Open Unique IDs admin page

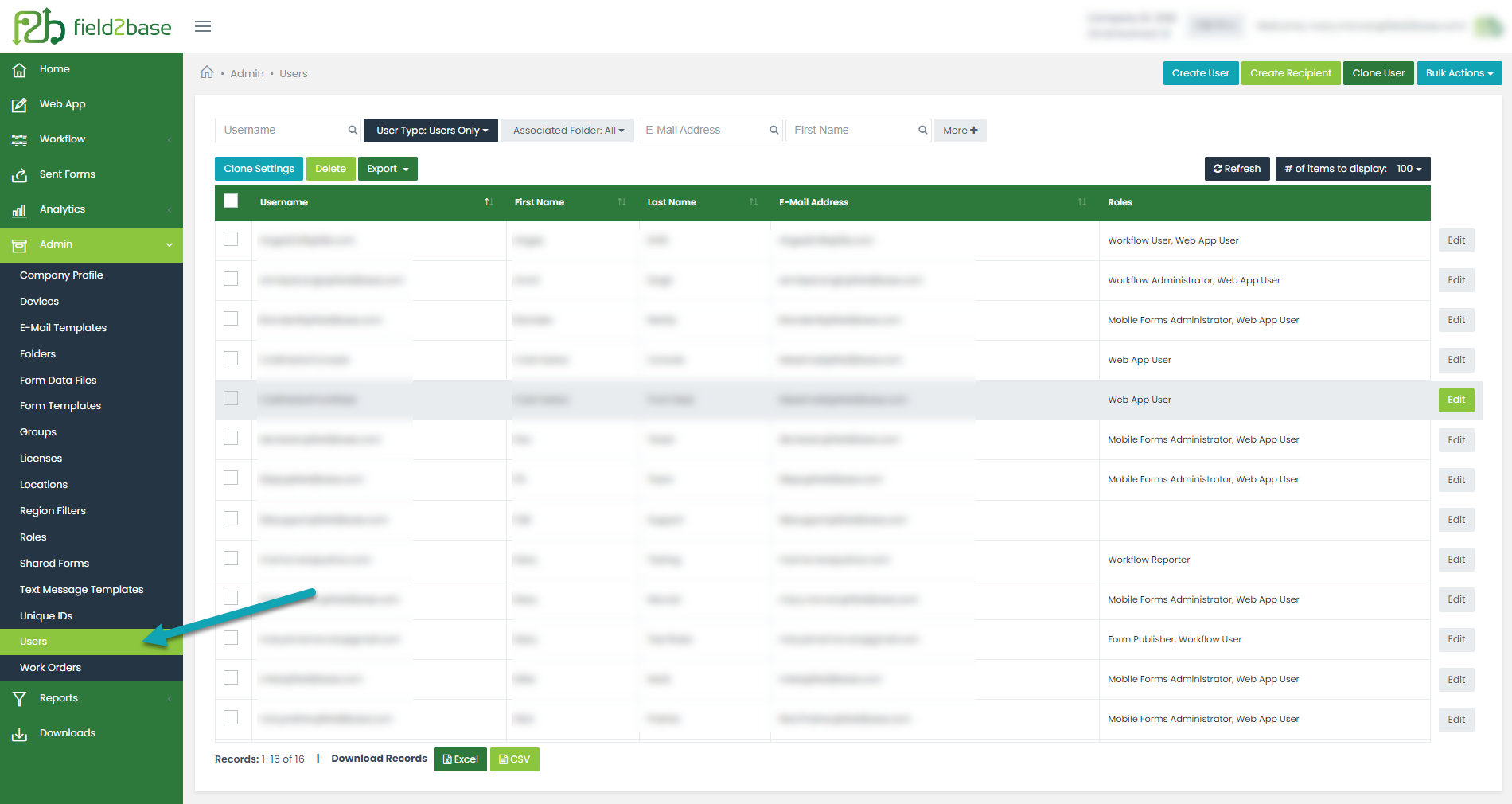pyautogui.click(x=46, y=616)
